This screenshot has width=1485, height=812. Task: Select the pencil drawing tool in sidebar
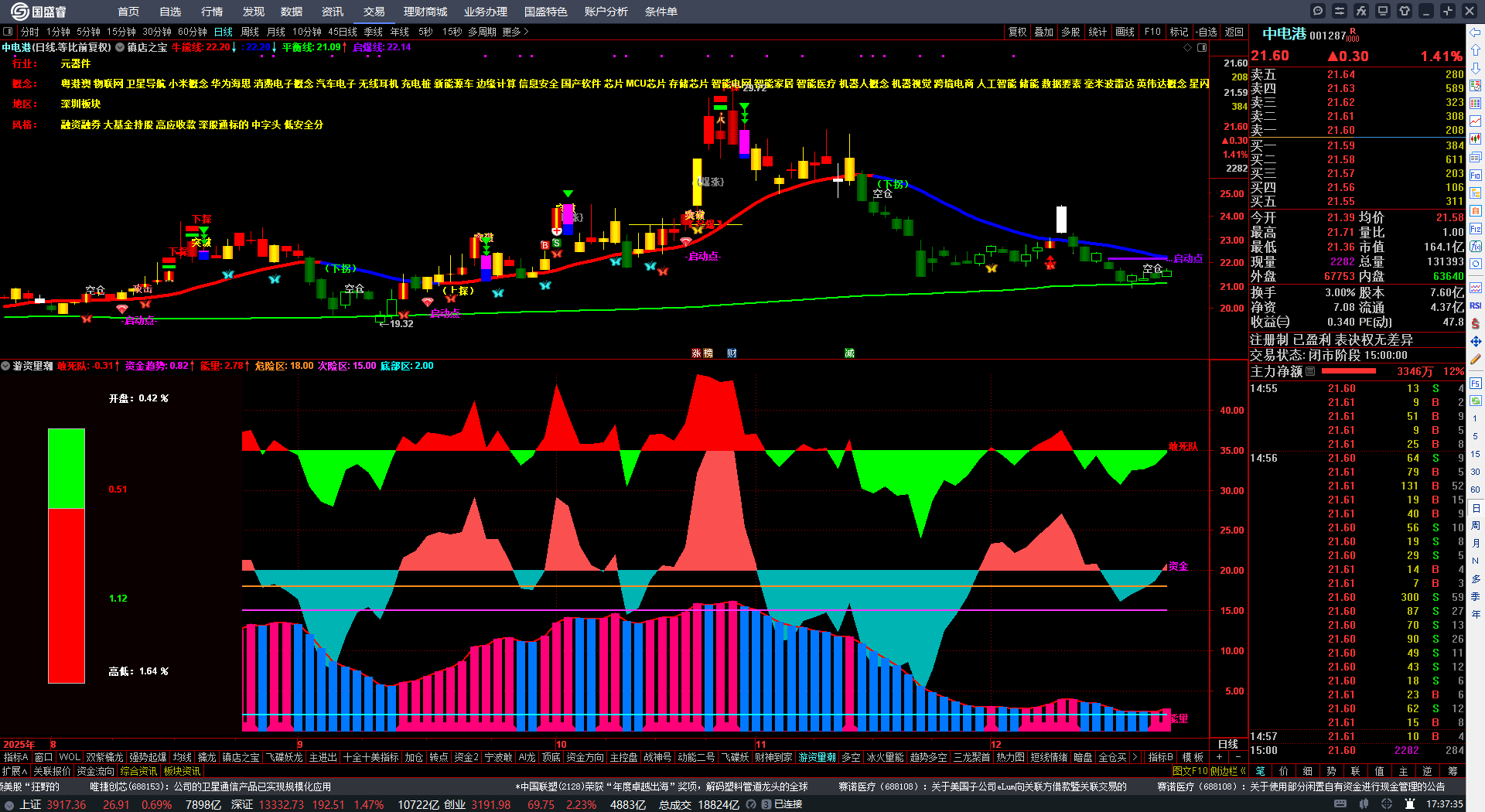(x=1476, y=359)
